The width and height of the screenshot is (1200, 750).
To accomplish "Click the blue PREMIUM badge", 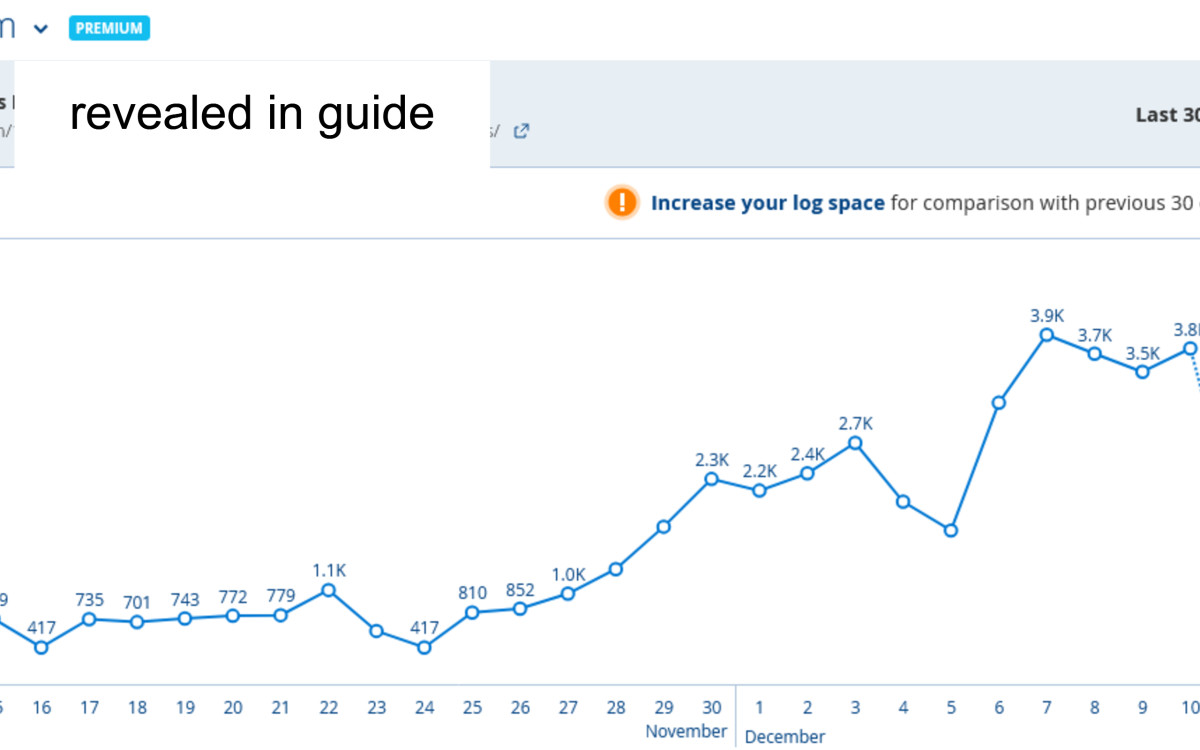I will point(109,27).
